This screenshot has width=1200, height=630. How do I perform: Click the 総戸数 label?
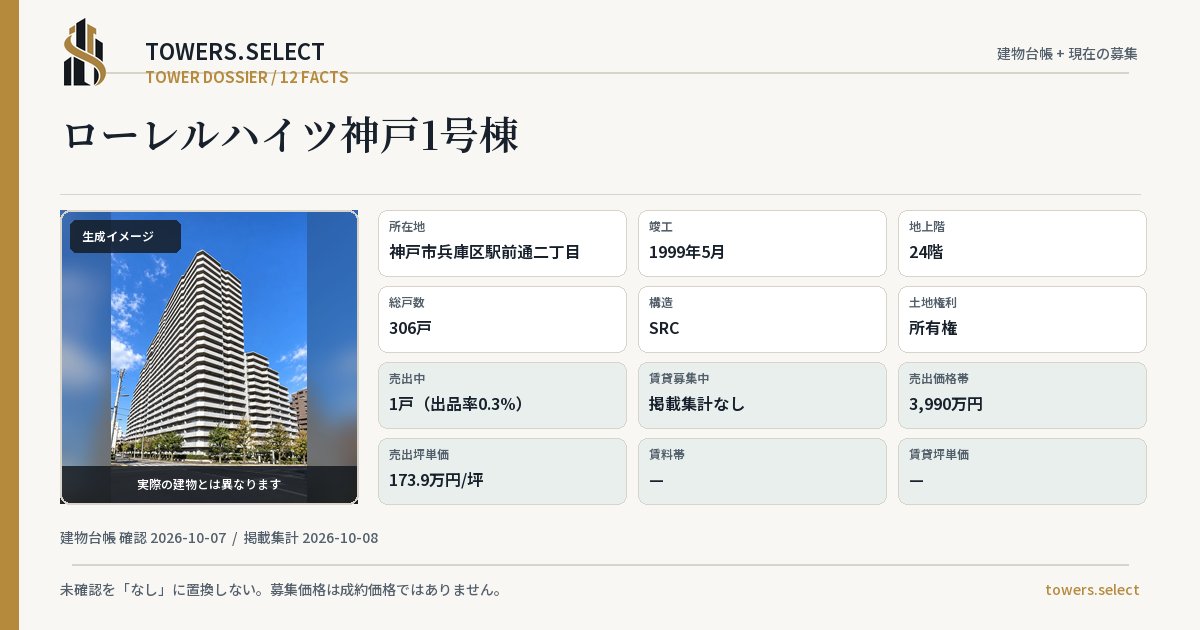click(407, 303)
